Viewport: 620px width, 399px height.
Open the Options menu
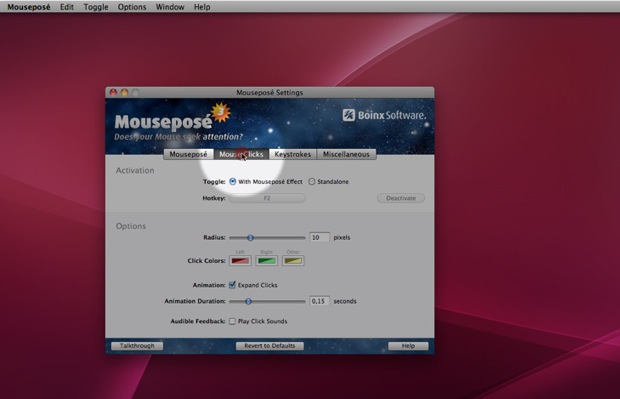(132, 7)
